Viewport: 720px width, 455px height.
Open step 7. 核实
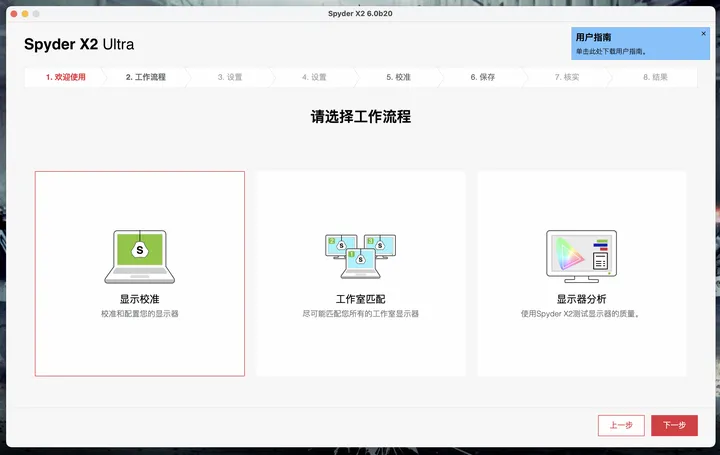tap(567, 77)
